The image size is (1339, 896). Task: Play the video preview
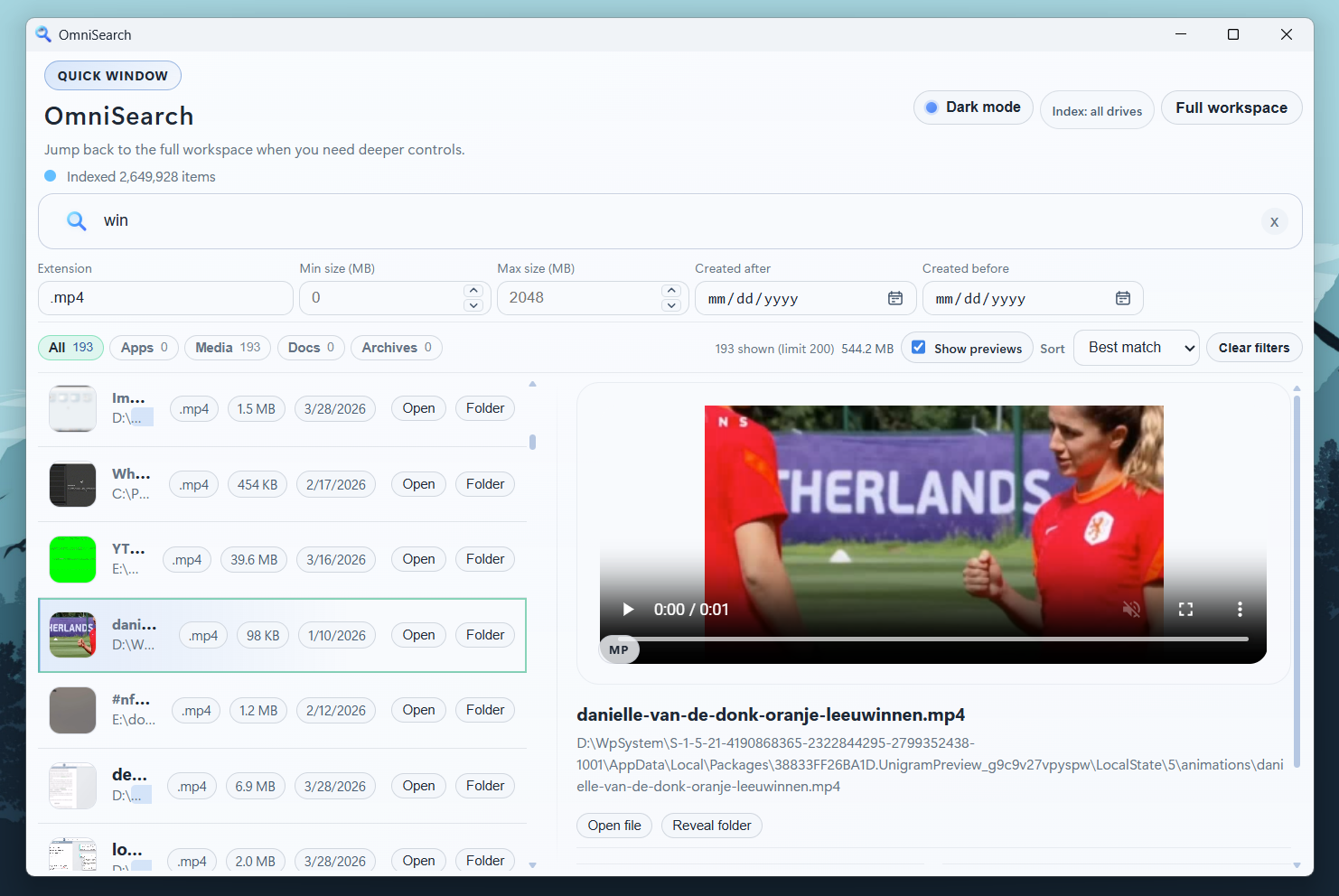click(628, 610)
